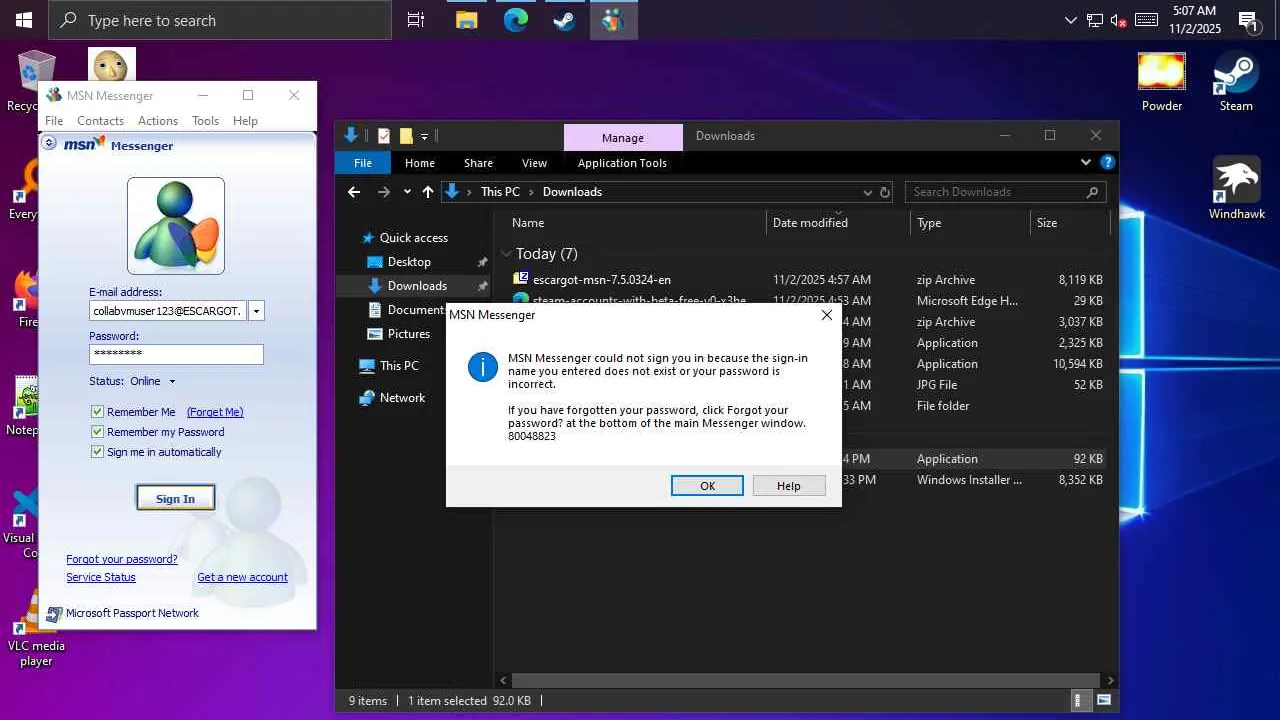
Task: Open the notification center icon
Action: pyautogui.click(x=1248, y=20)
